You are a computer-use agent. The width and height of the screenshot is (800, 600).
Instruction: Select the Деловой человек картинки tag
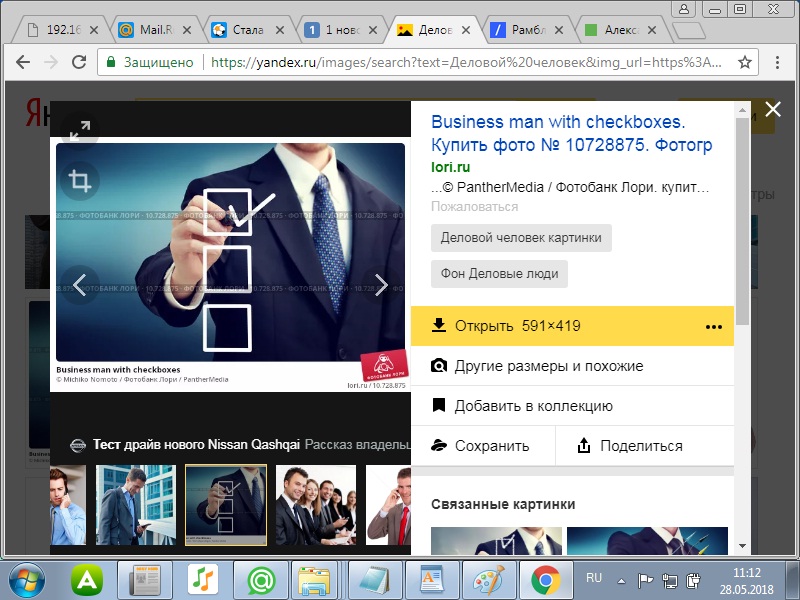[521, 238]
